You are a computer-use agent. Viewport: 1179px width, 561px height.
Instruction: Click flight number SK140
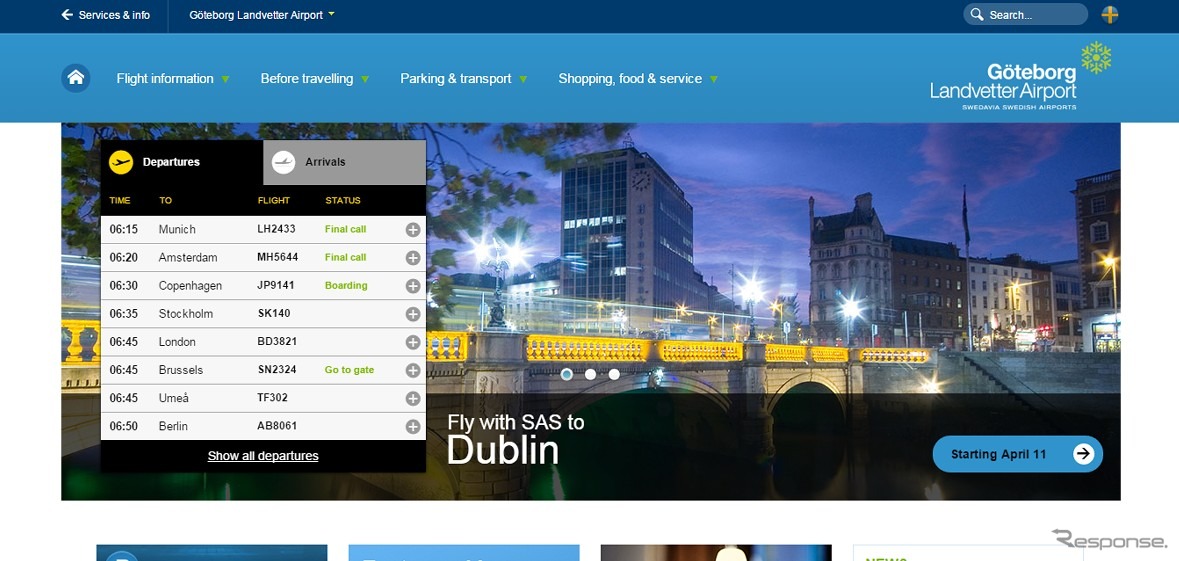pyautogui.click(x=274, y=313)
